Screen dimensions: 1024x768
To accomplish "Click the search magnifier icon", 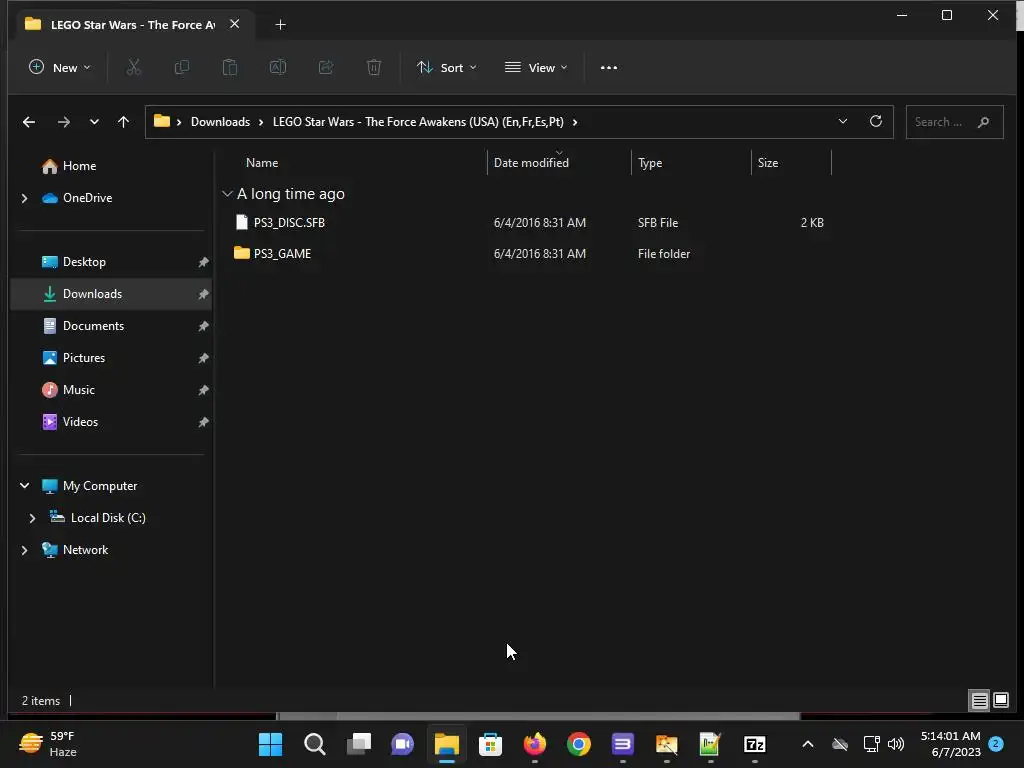I will coord(984,122).
